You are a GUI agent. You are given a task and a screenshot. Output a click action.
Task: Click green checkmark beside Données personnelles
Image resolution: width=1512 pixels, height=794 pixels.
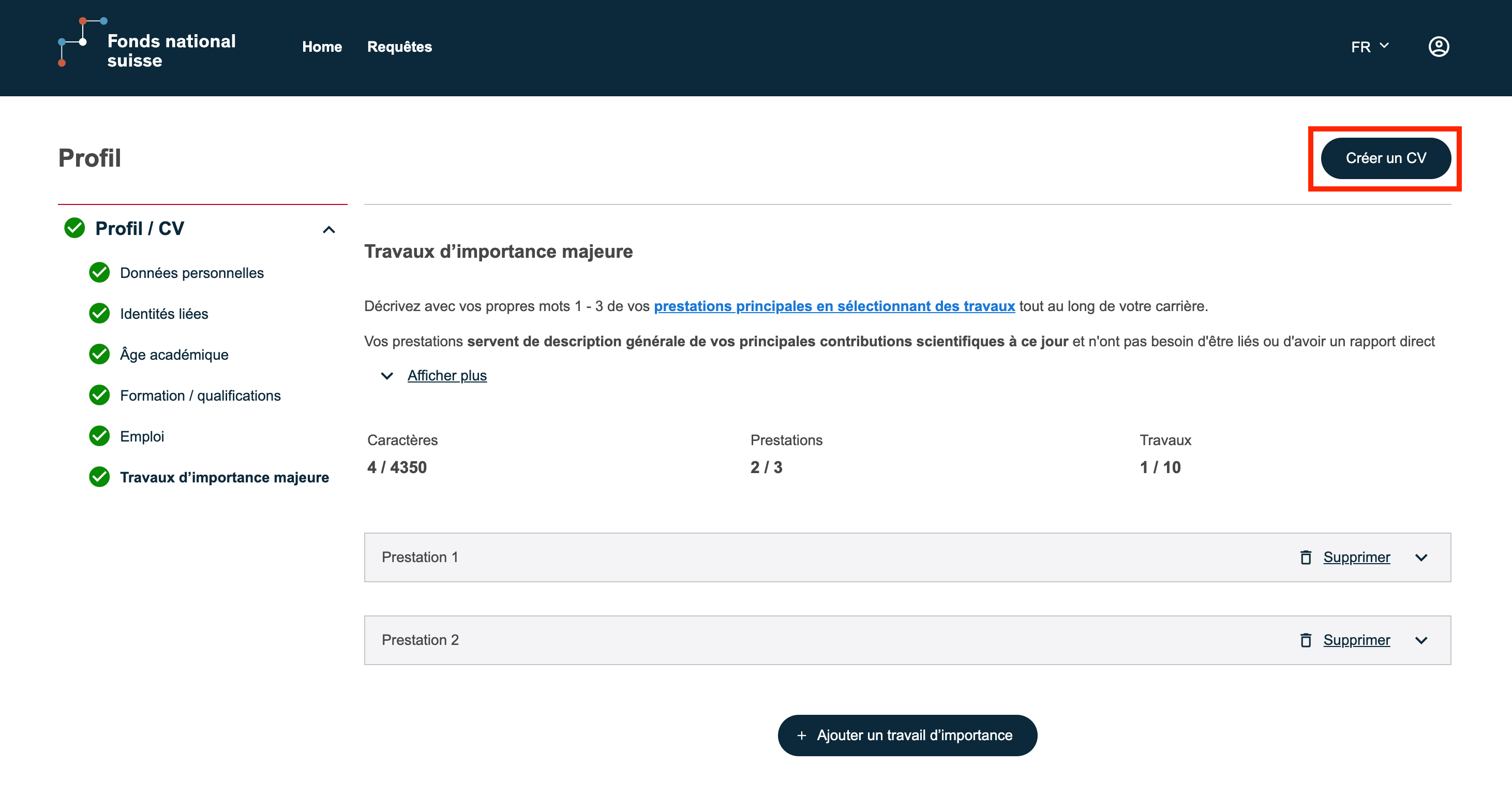(99, 272)
